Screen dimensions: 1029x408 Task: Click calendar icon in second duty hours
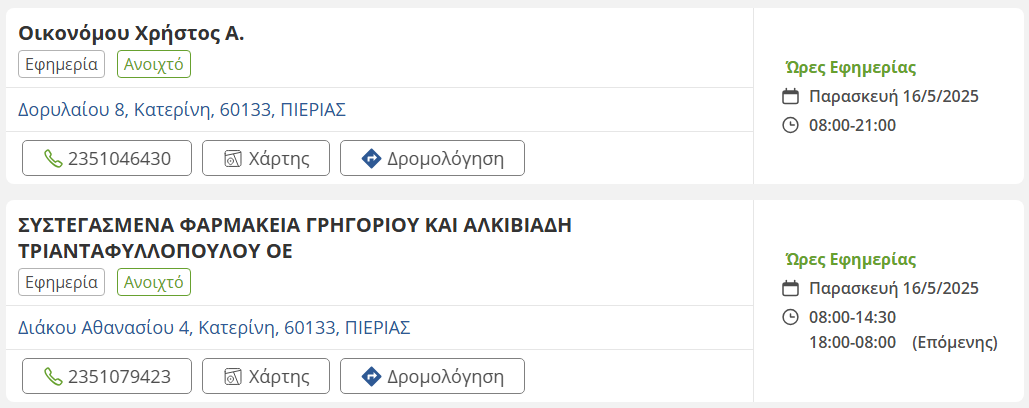790,289
